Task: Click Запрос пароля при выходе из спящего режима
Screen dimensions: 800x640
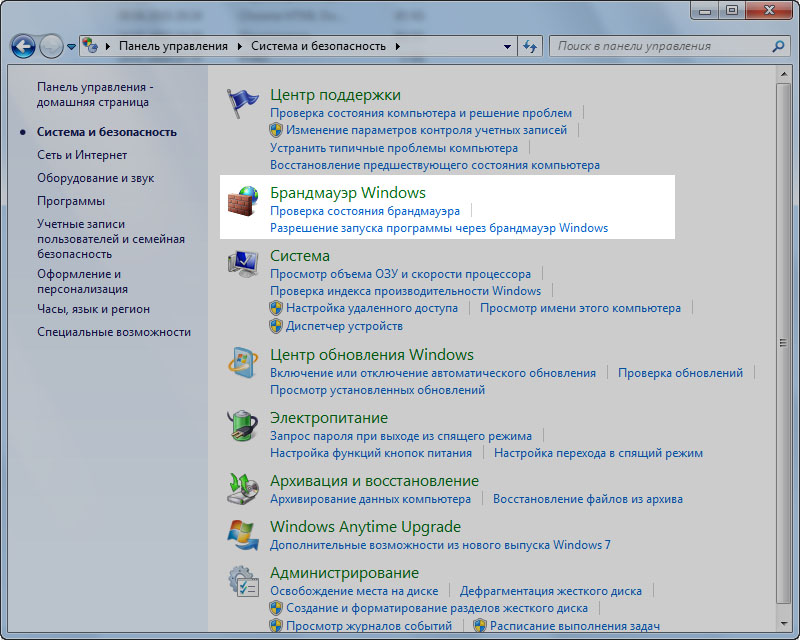Action: coord(401,436)
